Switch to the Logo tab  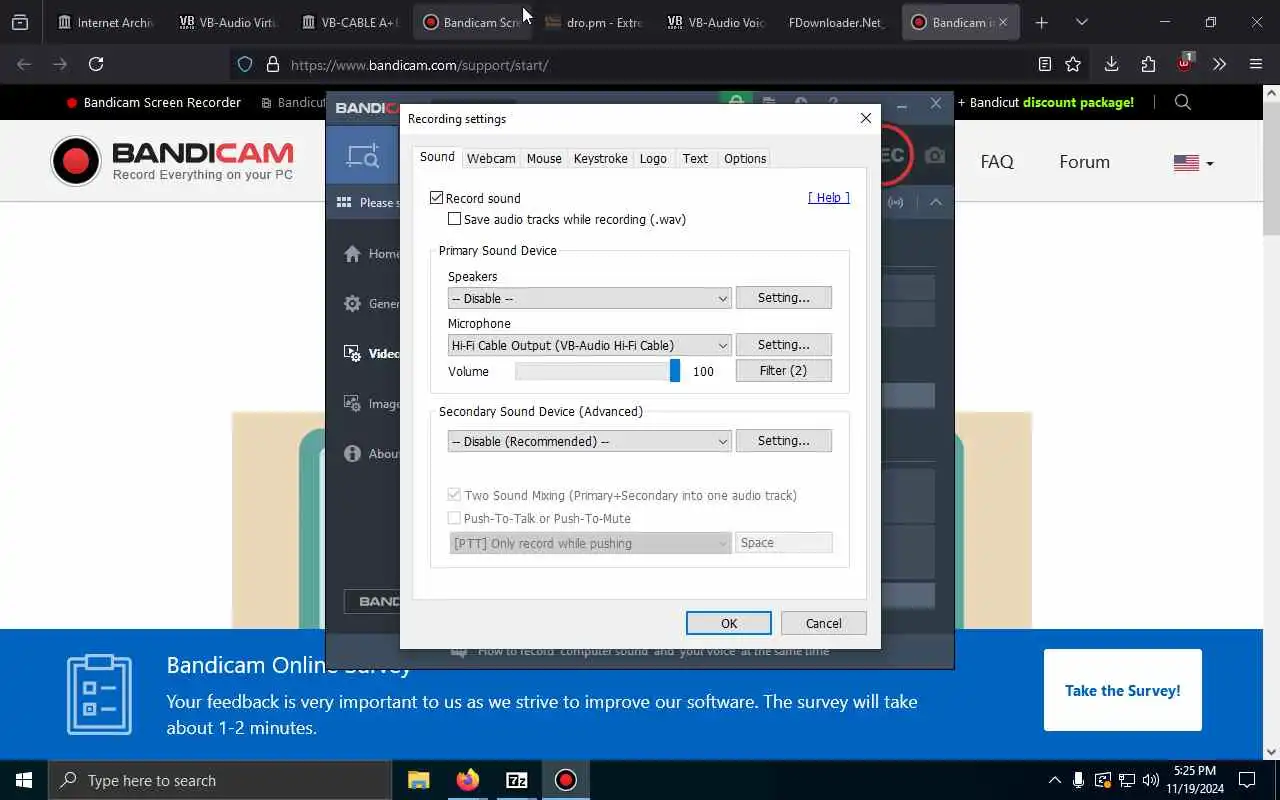tap(653, 158)
